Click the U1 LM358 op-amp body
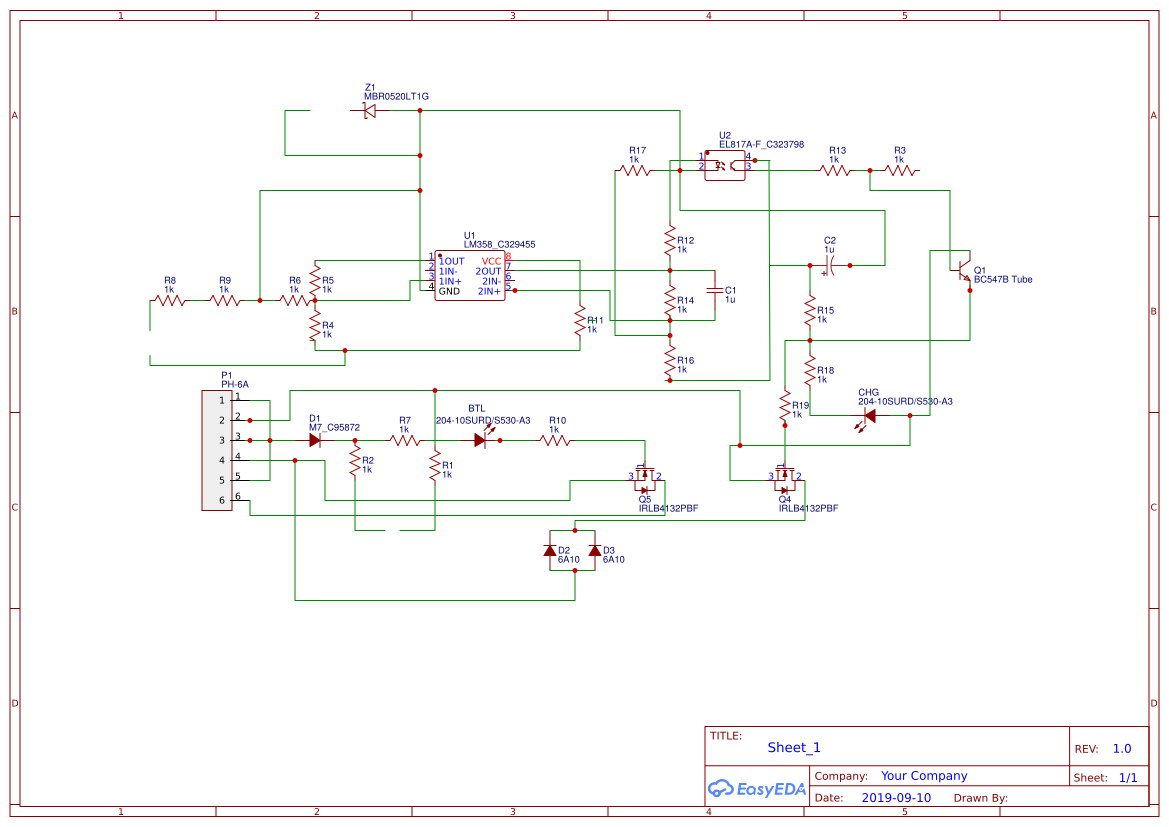This screenshot has width=1169, height=827. [469, 275]
